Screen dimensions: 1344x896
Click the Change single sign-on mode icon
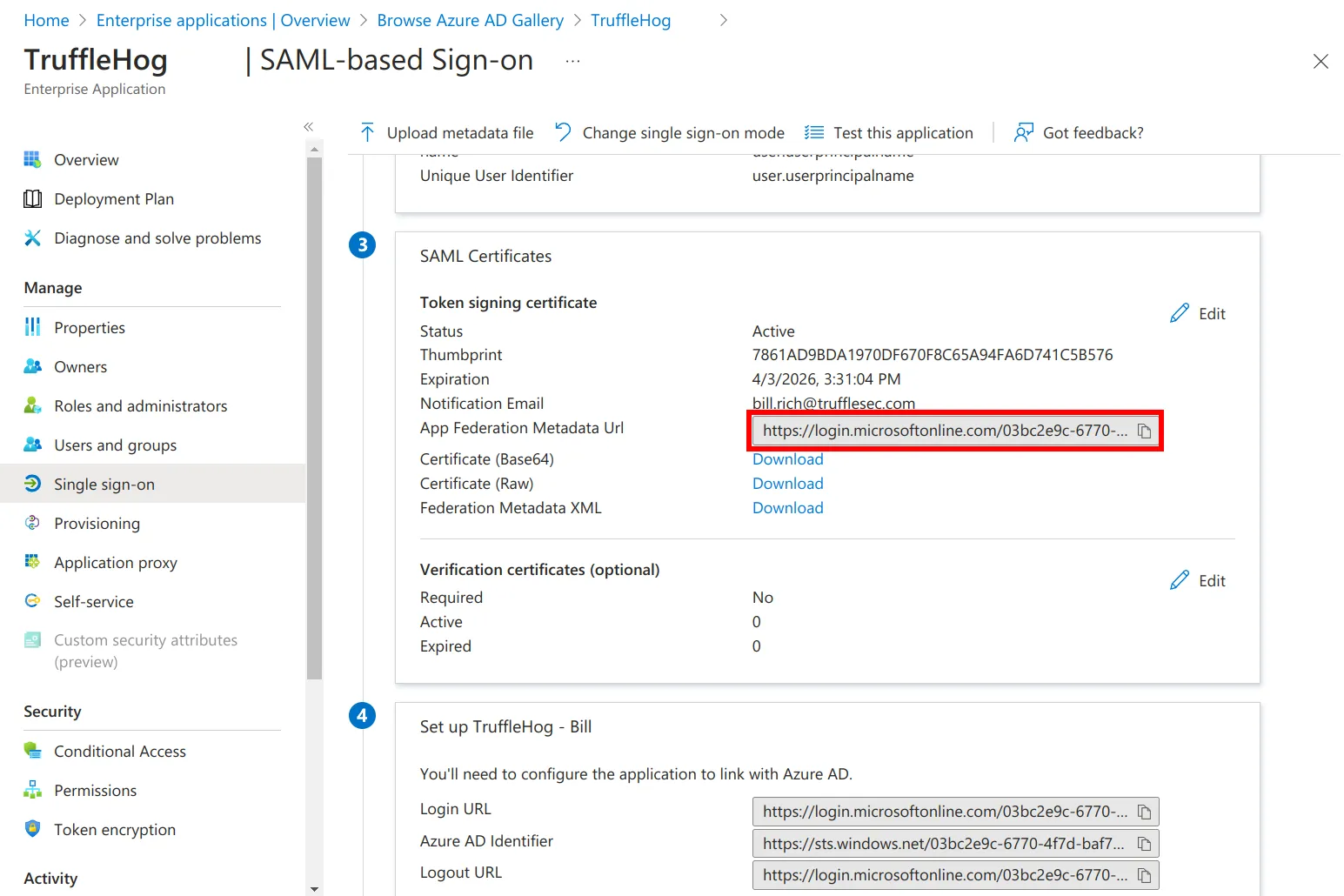(563, 132)
